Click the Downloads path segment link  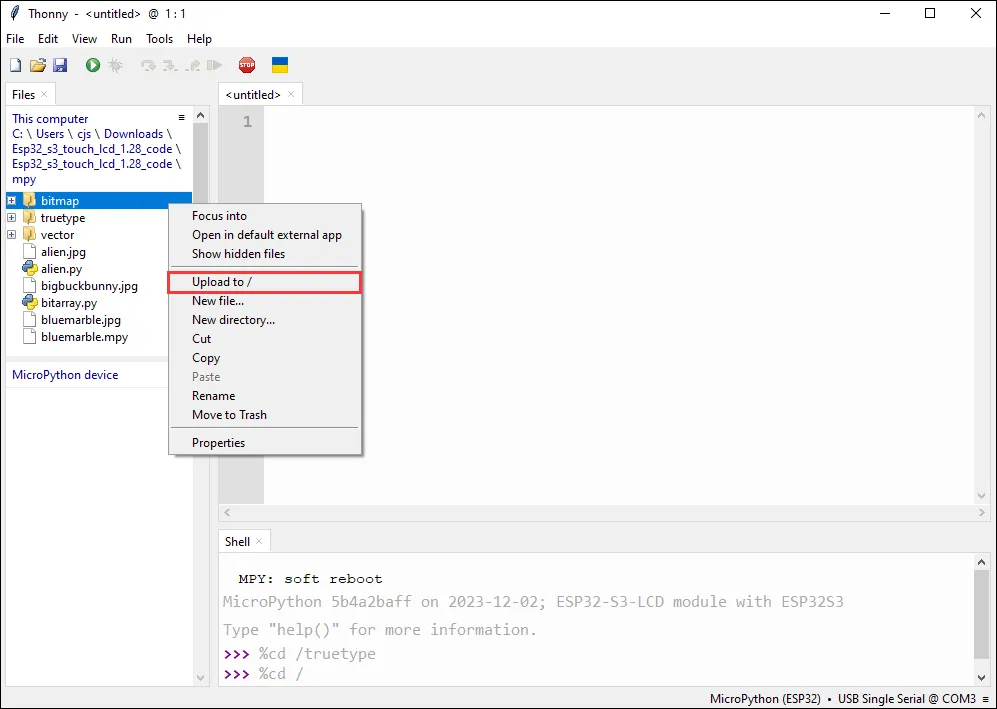133,134
